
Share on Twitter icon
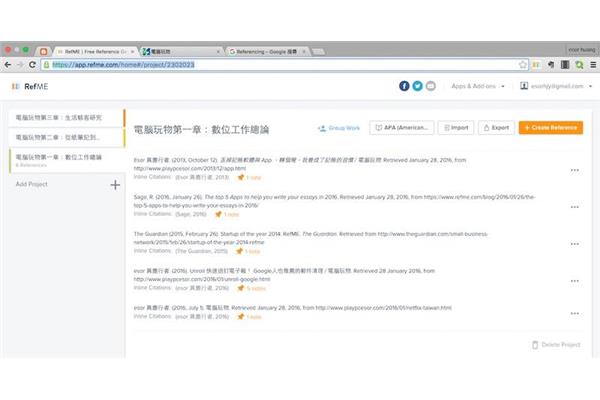(x=417, y=86)
